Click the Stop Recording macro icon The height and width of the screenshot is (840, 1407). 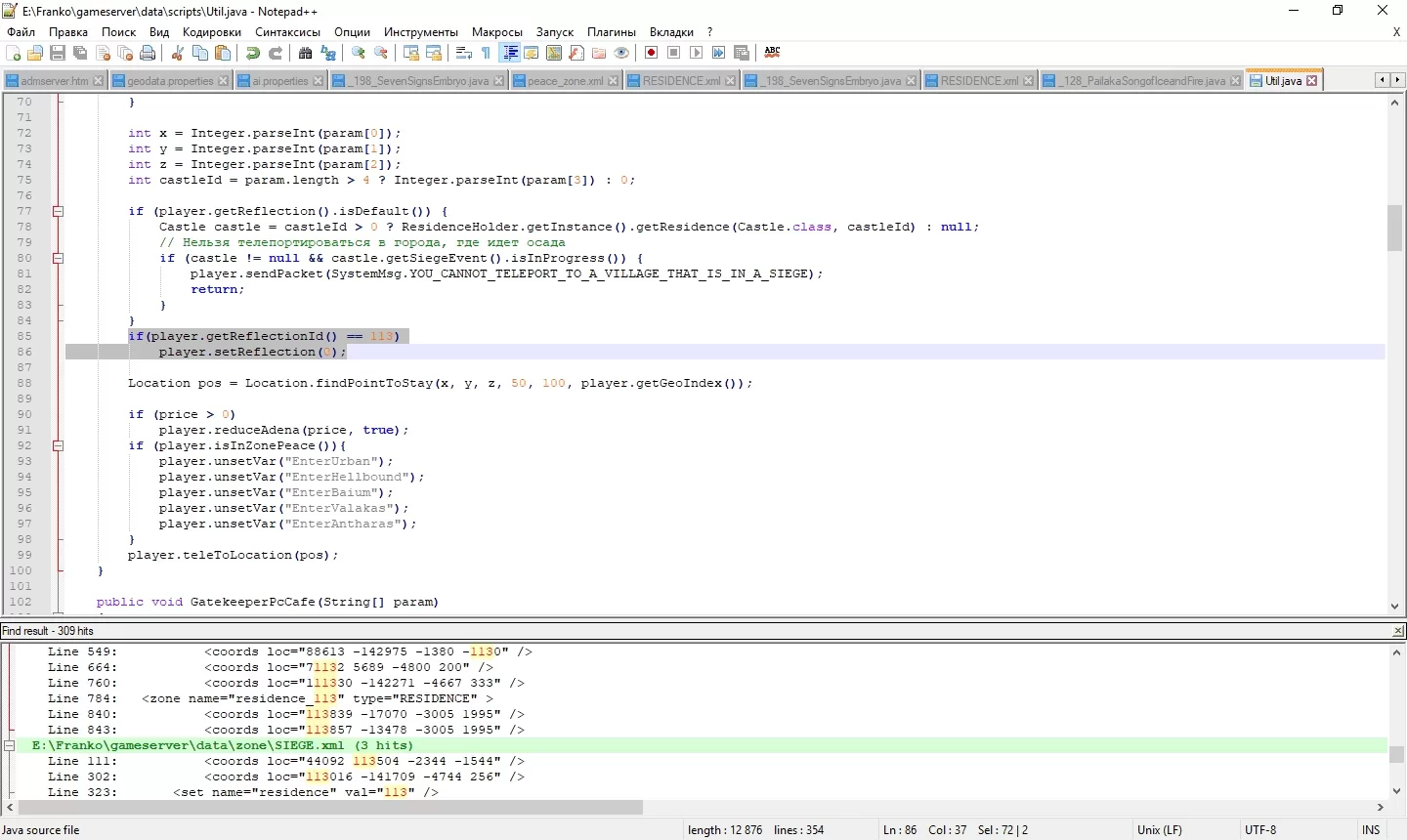tap(674, 53)
